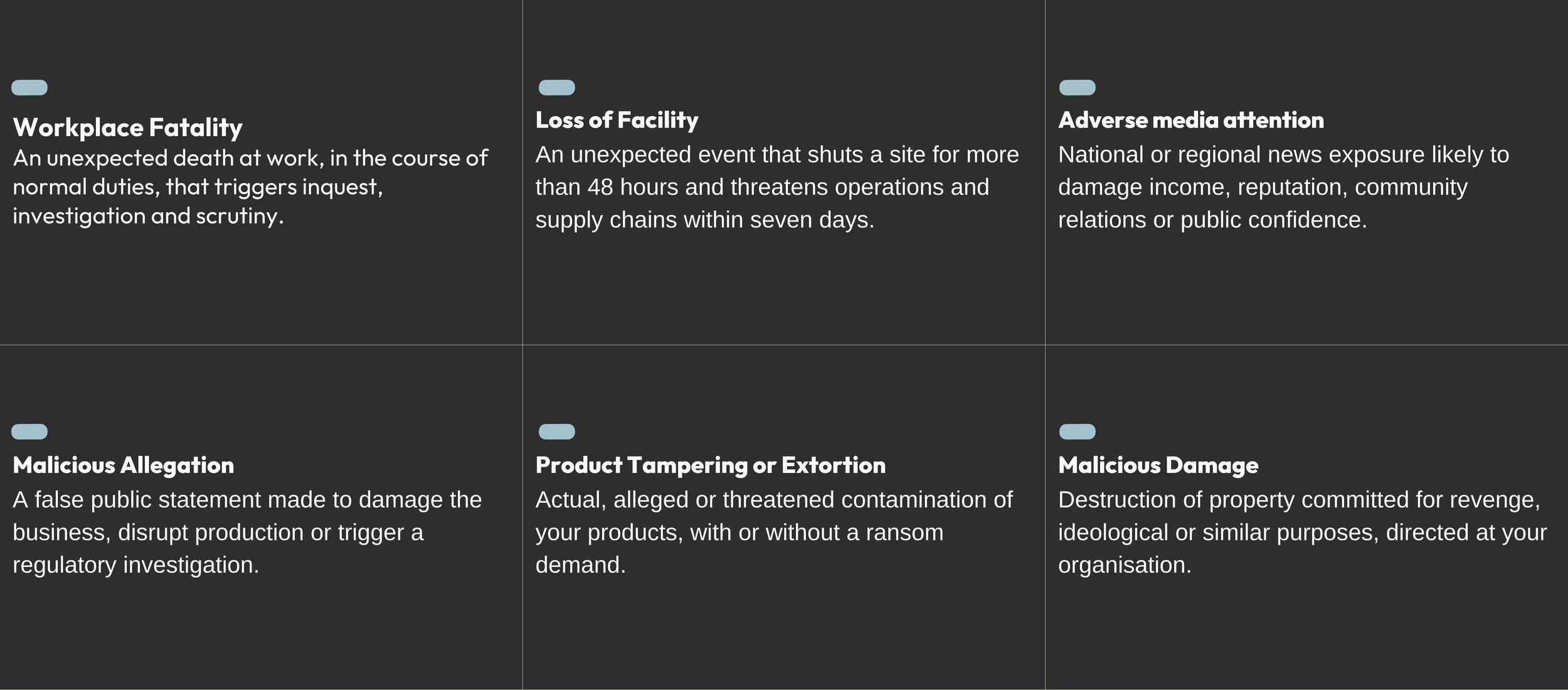
Task: Click the destruction of property description
Action: 1303,532
